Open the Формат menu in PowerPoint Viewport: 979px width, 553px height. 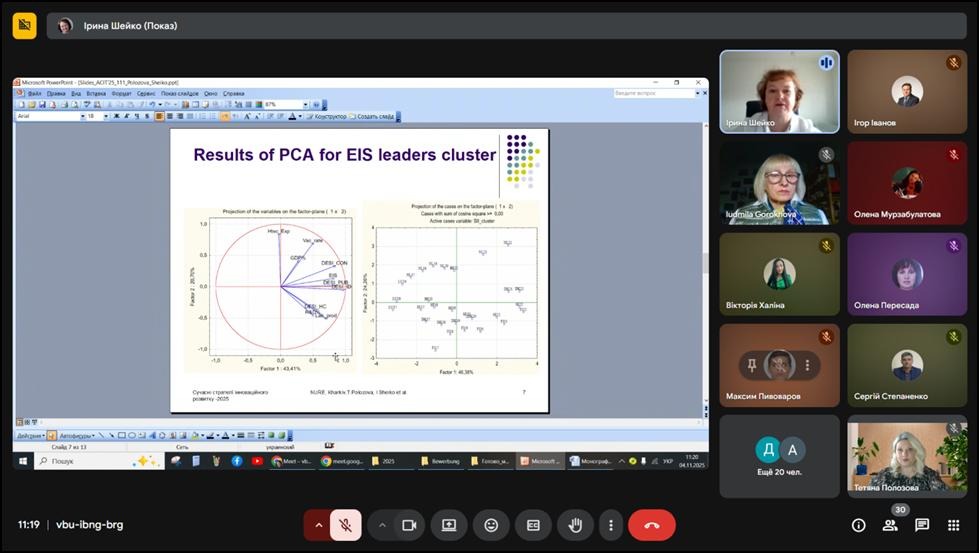point(122,93)
